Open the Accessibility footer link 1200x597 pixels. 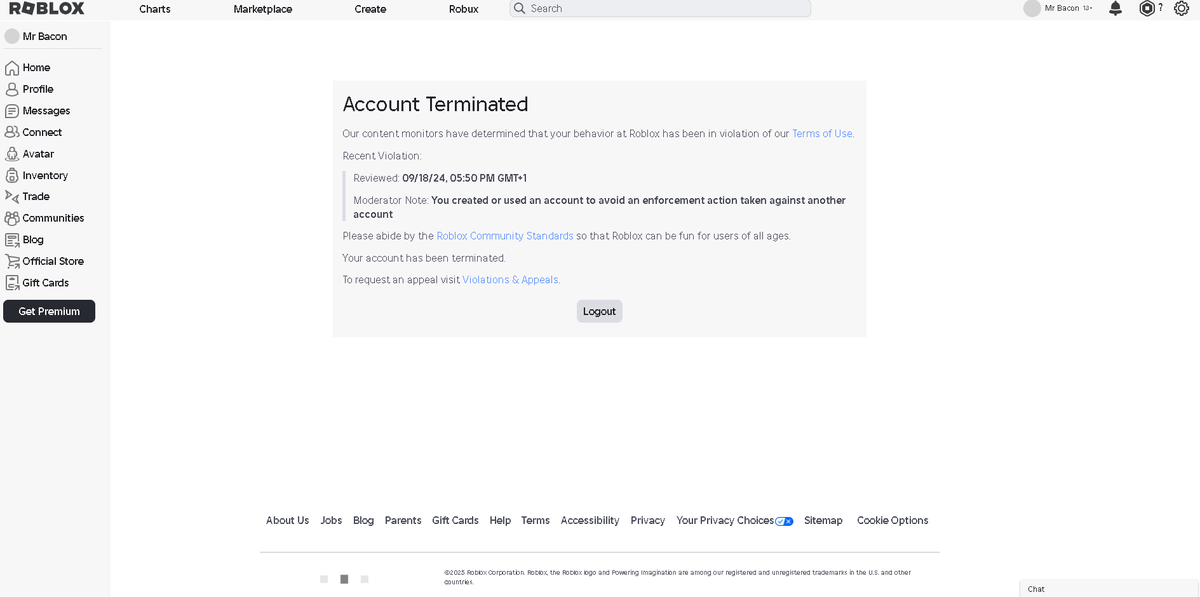(590, 521)
